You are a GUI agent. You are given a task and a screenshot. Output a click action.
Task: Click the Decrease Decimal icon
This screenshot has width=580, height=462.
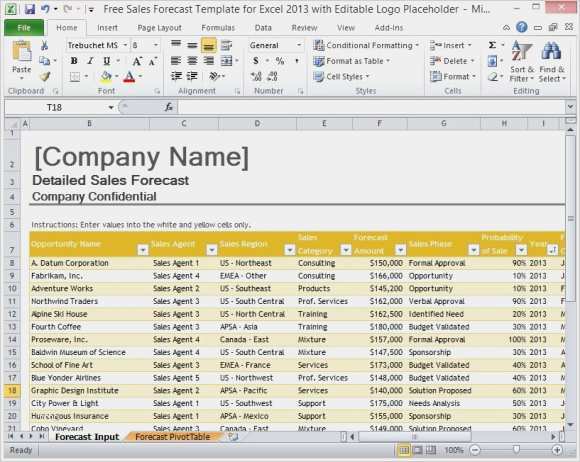pos(273,77)
